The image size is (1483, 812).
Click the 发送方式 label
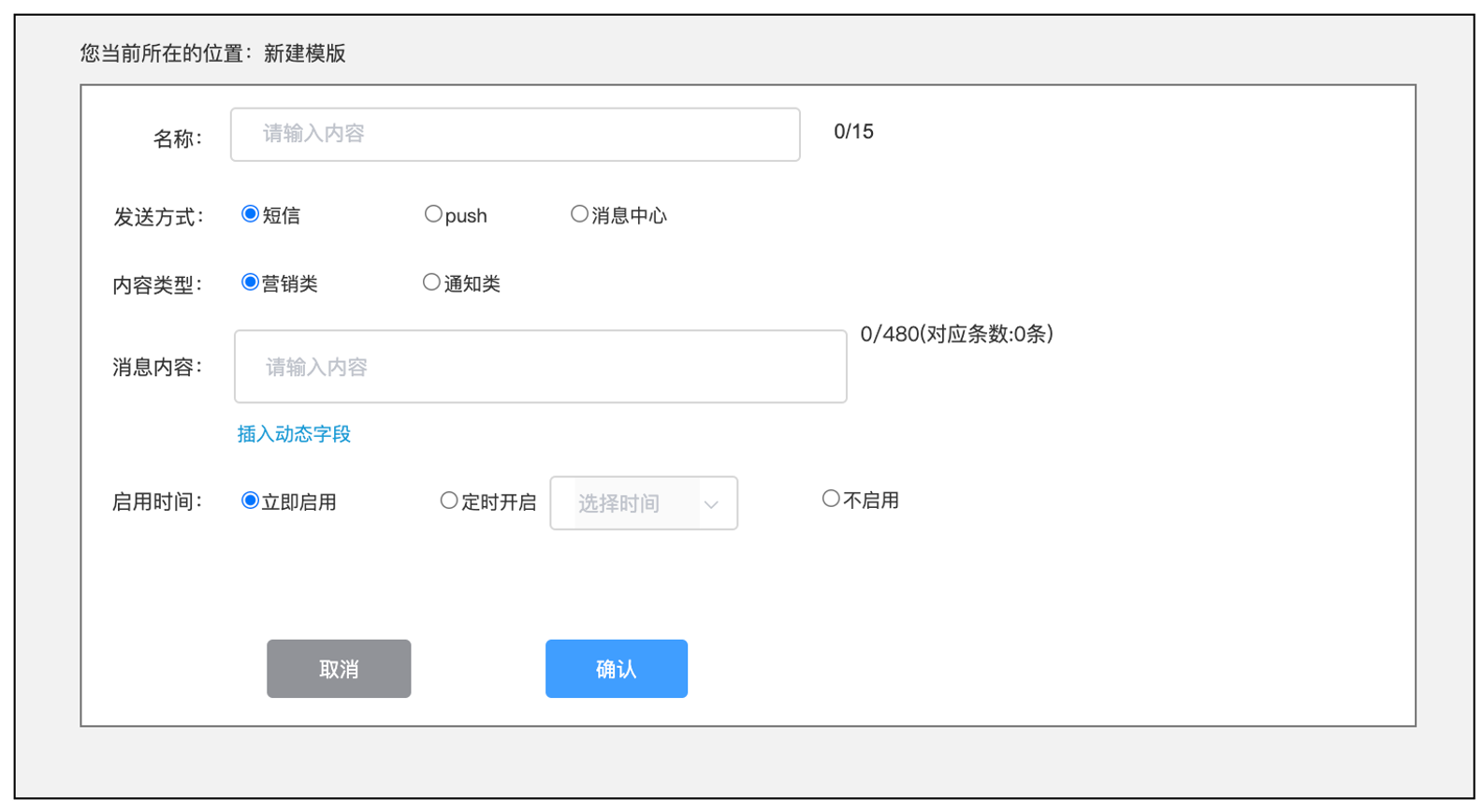pyautogui.click(x=158, y=217)
